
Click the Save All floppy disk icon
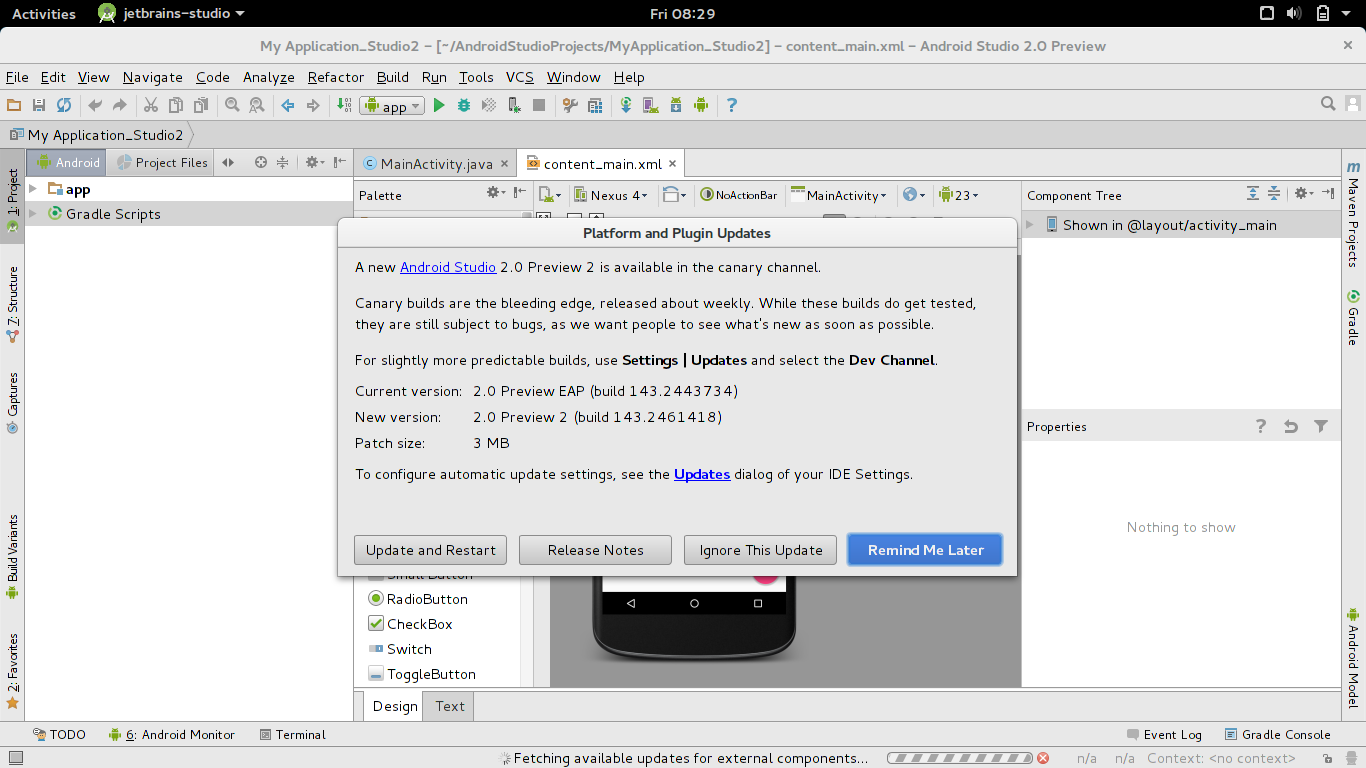click(x=39, y=105)
